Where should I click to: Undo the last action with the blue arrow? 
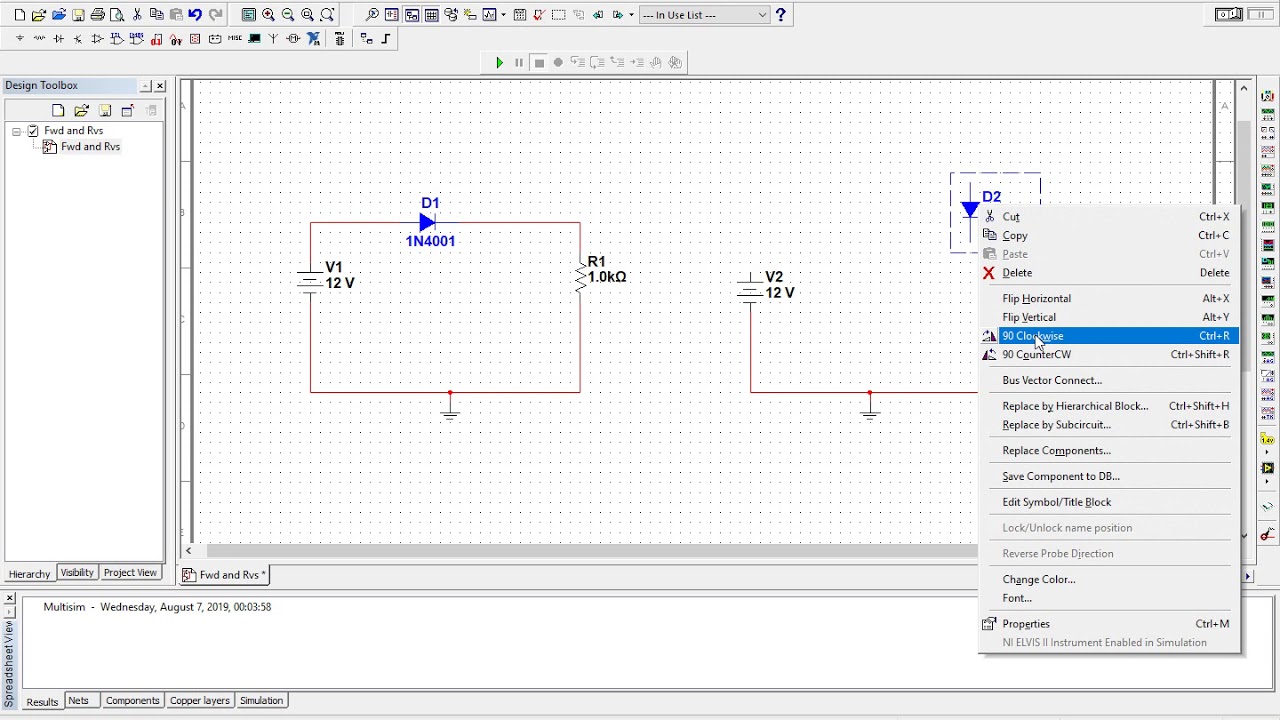tap(195, 15)
